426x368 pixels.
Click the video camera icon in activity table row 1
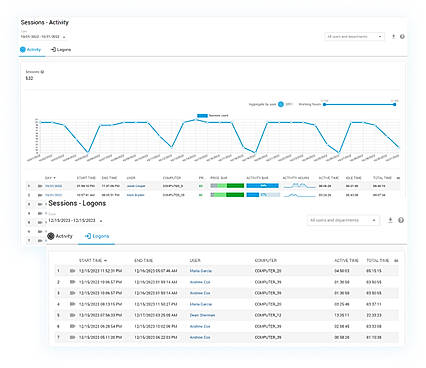(x=40, y=186)
